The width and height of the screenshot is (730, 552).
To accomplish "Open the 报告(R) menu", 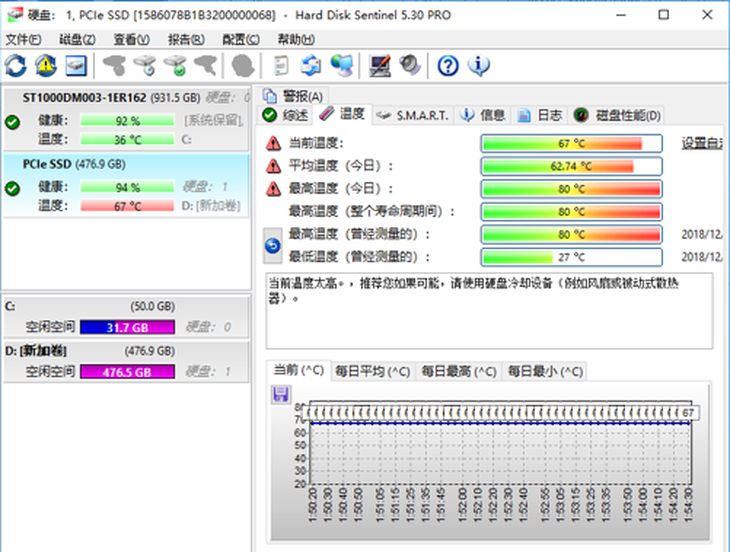I will [186, 40].
